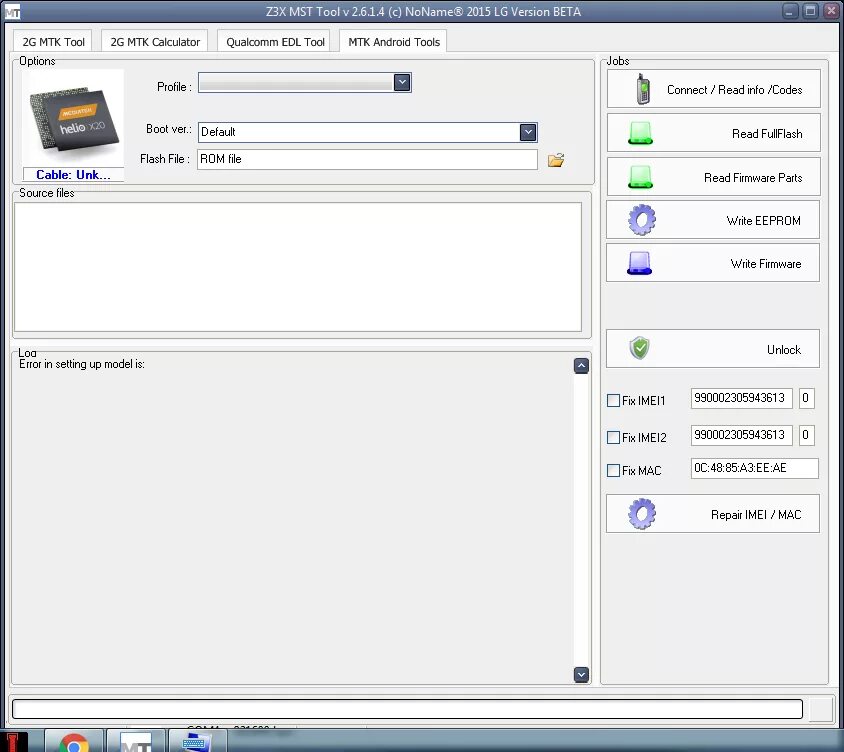844x752 pixels.
Task: Click the Unlock button
Action: [713, 349]
